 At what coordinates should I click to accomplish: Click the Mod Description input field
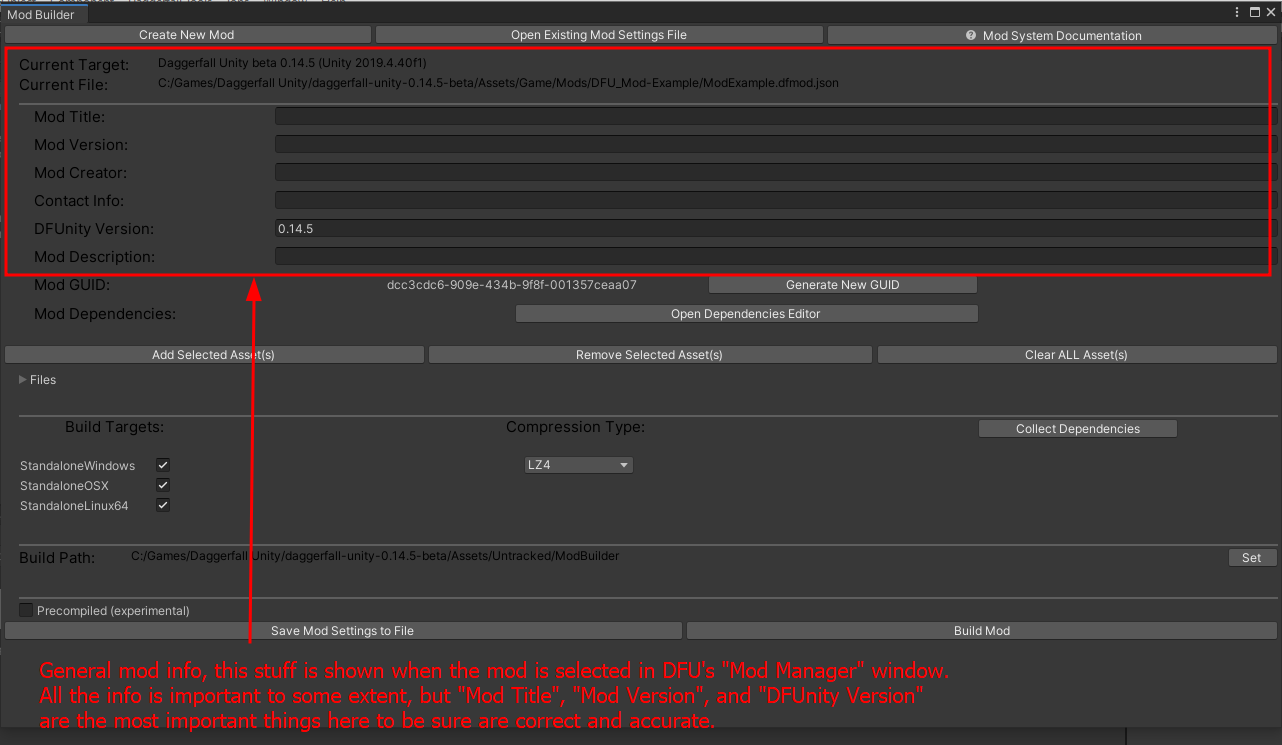point(776,257)
